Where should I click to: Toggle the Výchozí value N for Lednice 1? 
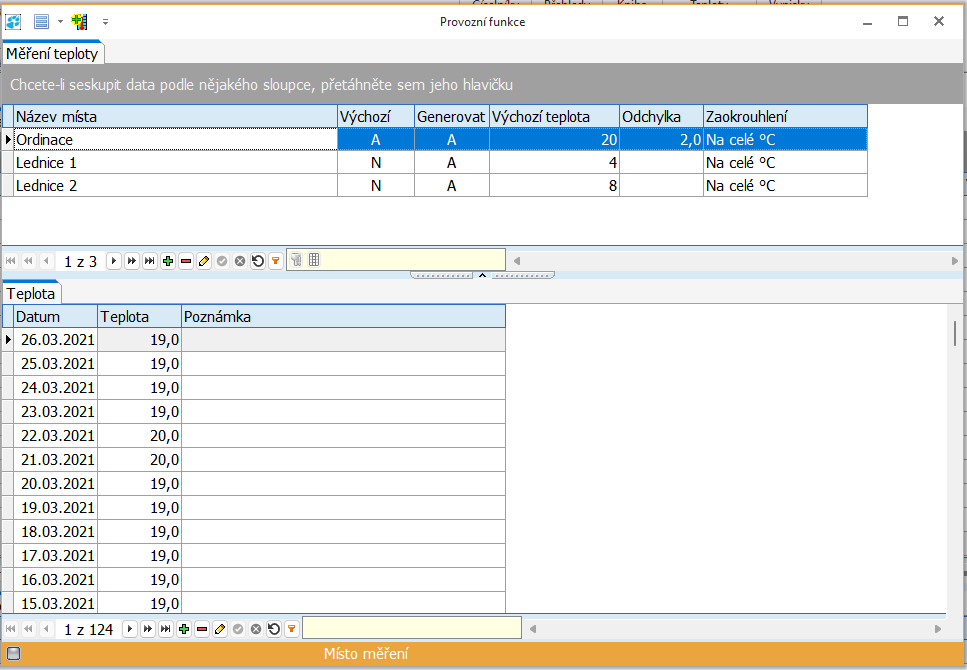[x=376, y=163]
